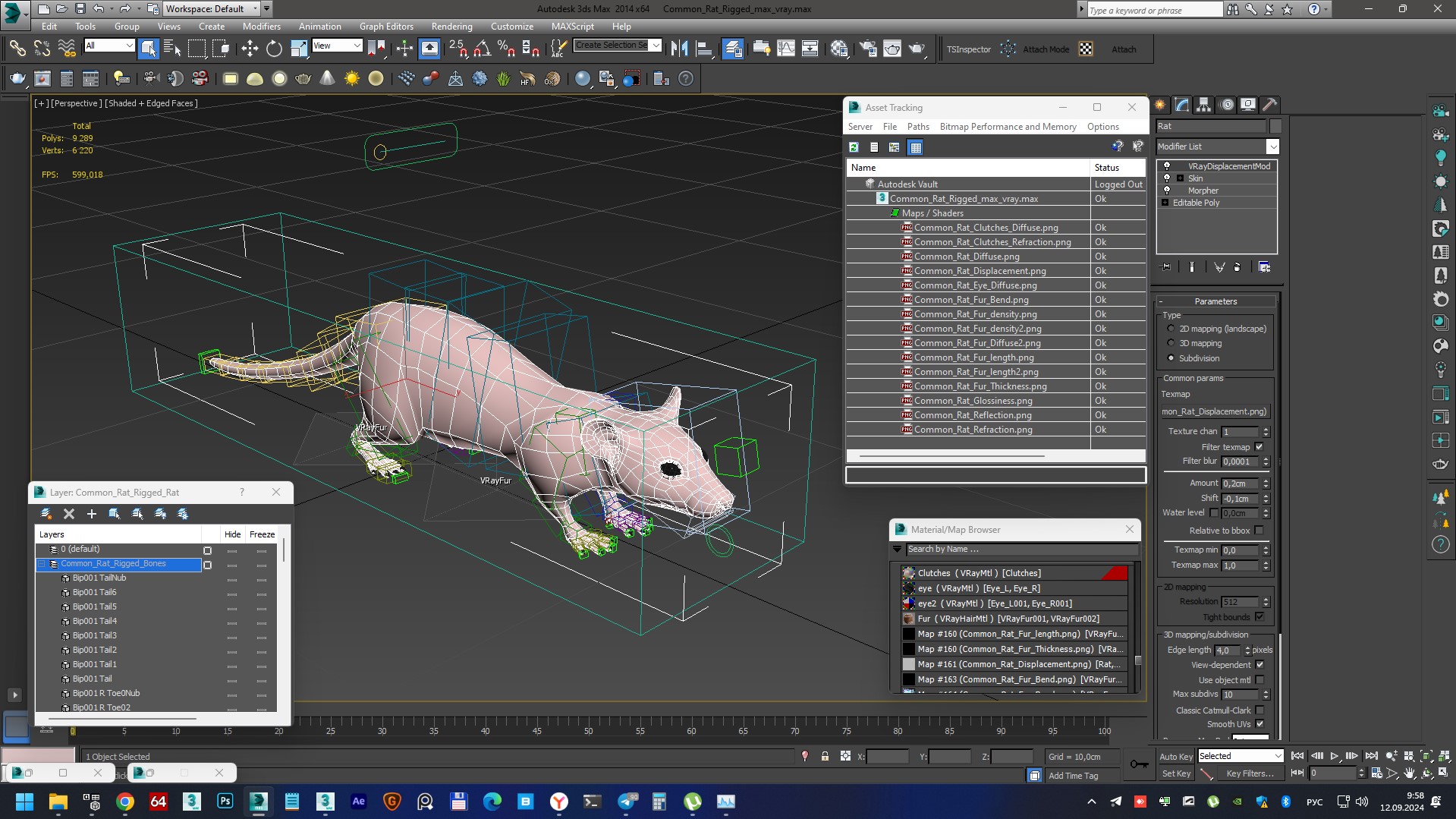Click the sun light icon in second toolbar

(x=352, y=78)
